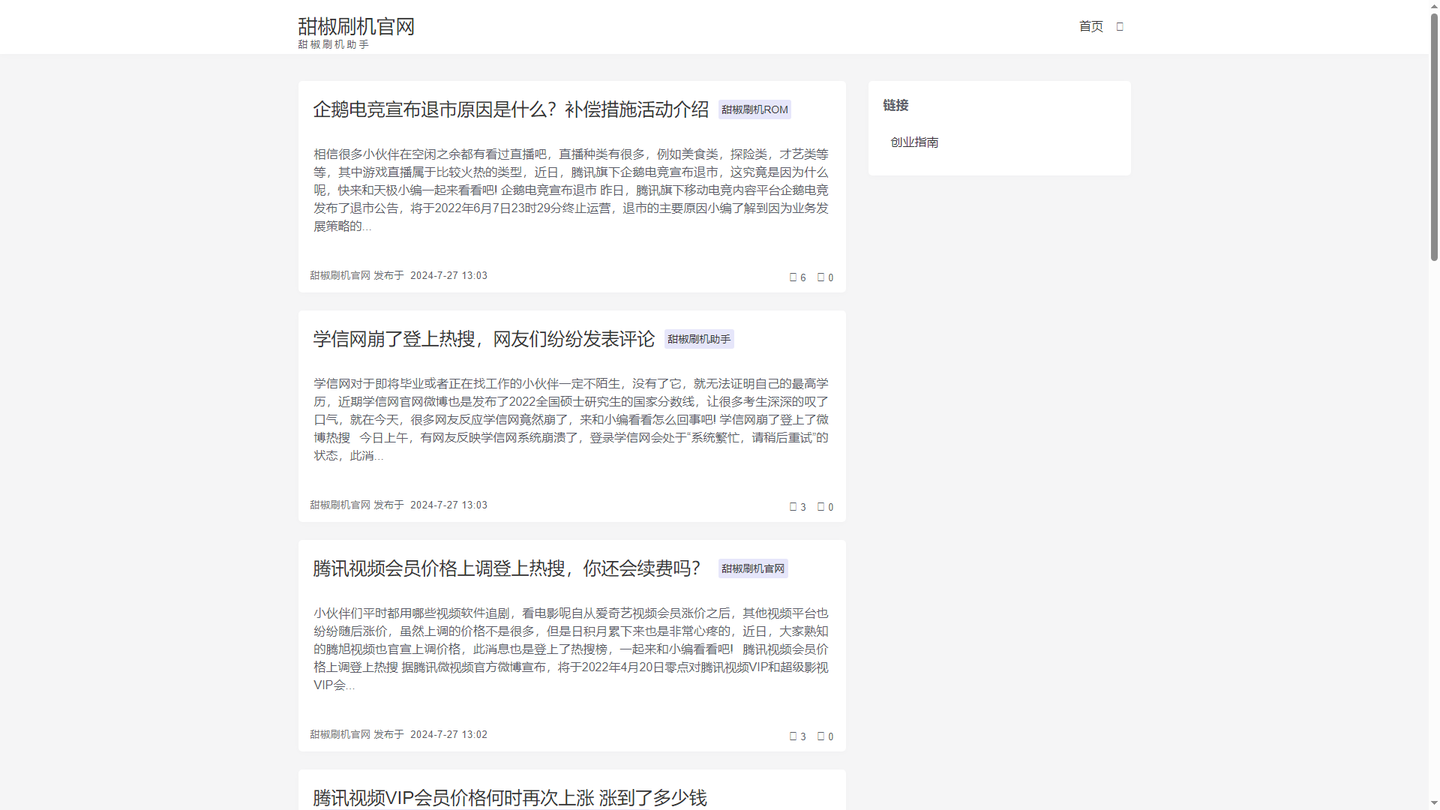Open article 腾讯视频会员价格上调登上热搜

click(507, 568)
